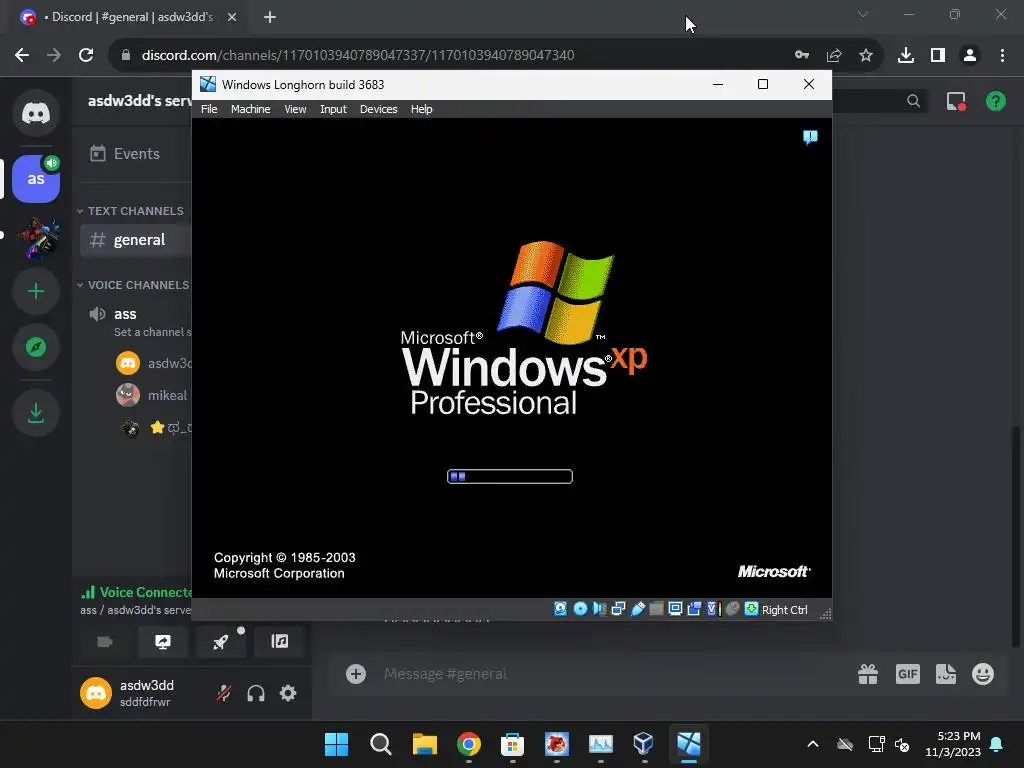
Task: Reload the Discord page in Chrome
Action: [x=86, y=56]
